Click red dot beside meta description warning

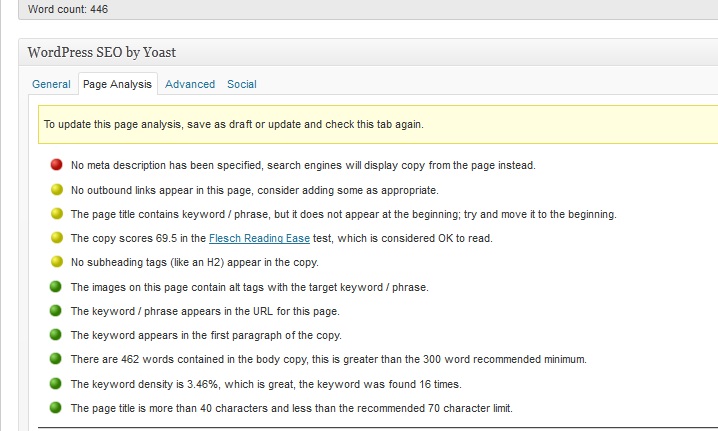coord(56,164)
